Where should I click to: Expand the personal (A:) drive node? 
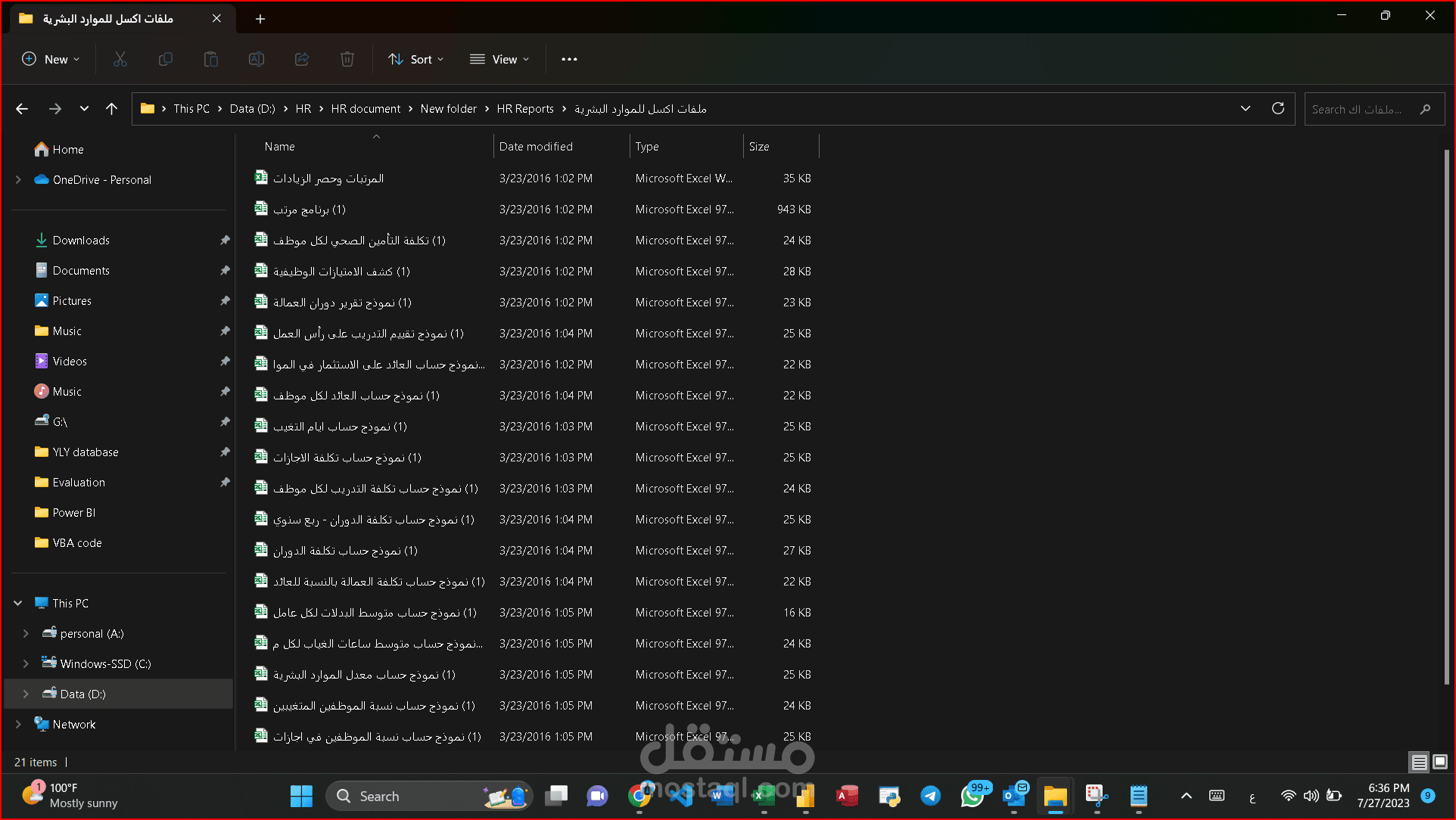26,633
